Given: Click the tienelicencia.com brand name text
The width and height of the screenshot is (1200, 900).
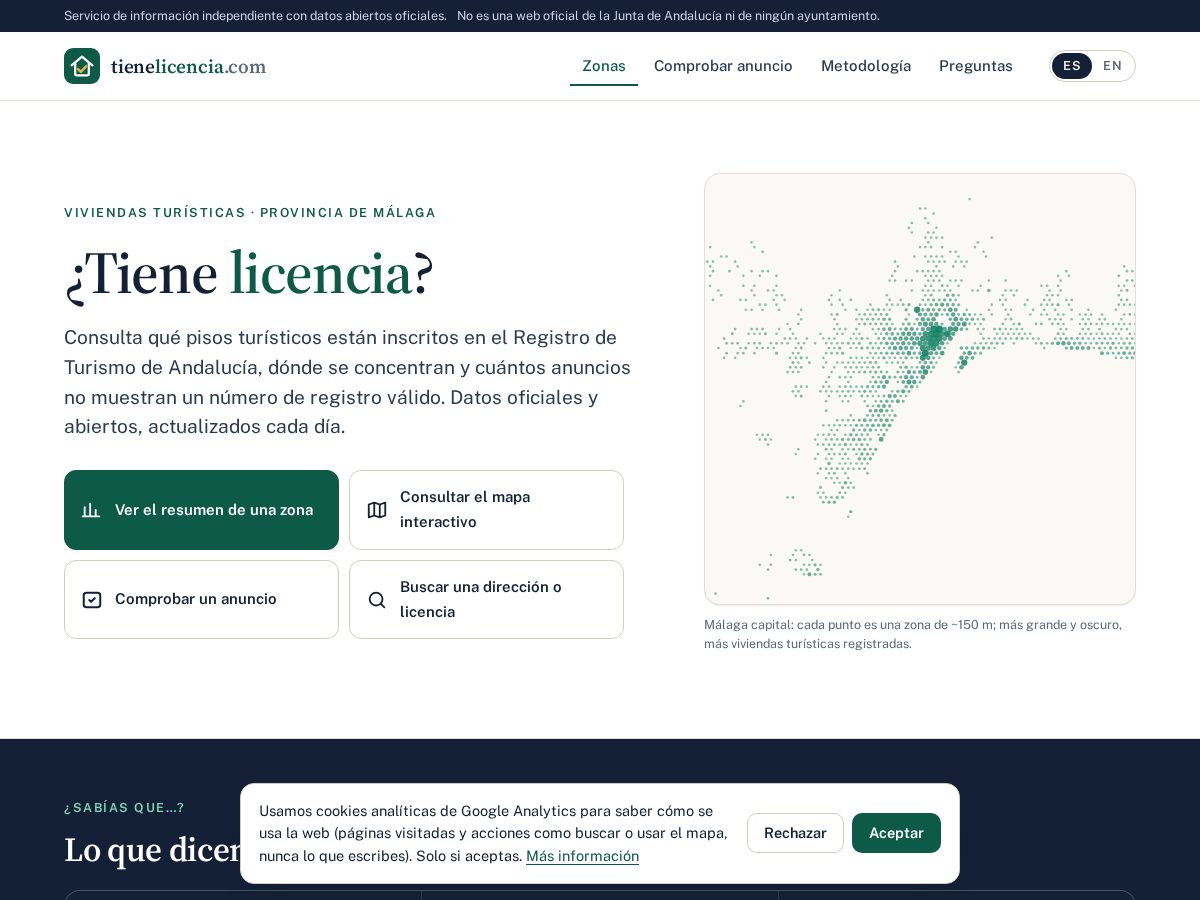Looking at the screenshot, I should [188, 67].
